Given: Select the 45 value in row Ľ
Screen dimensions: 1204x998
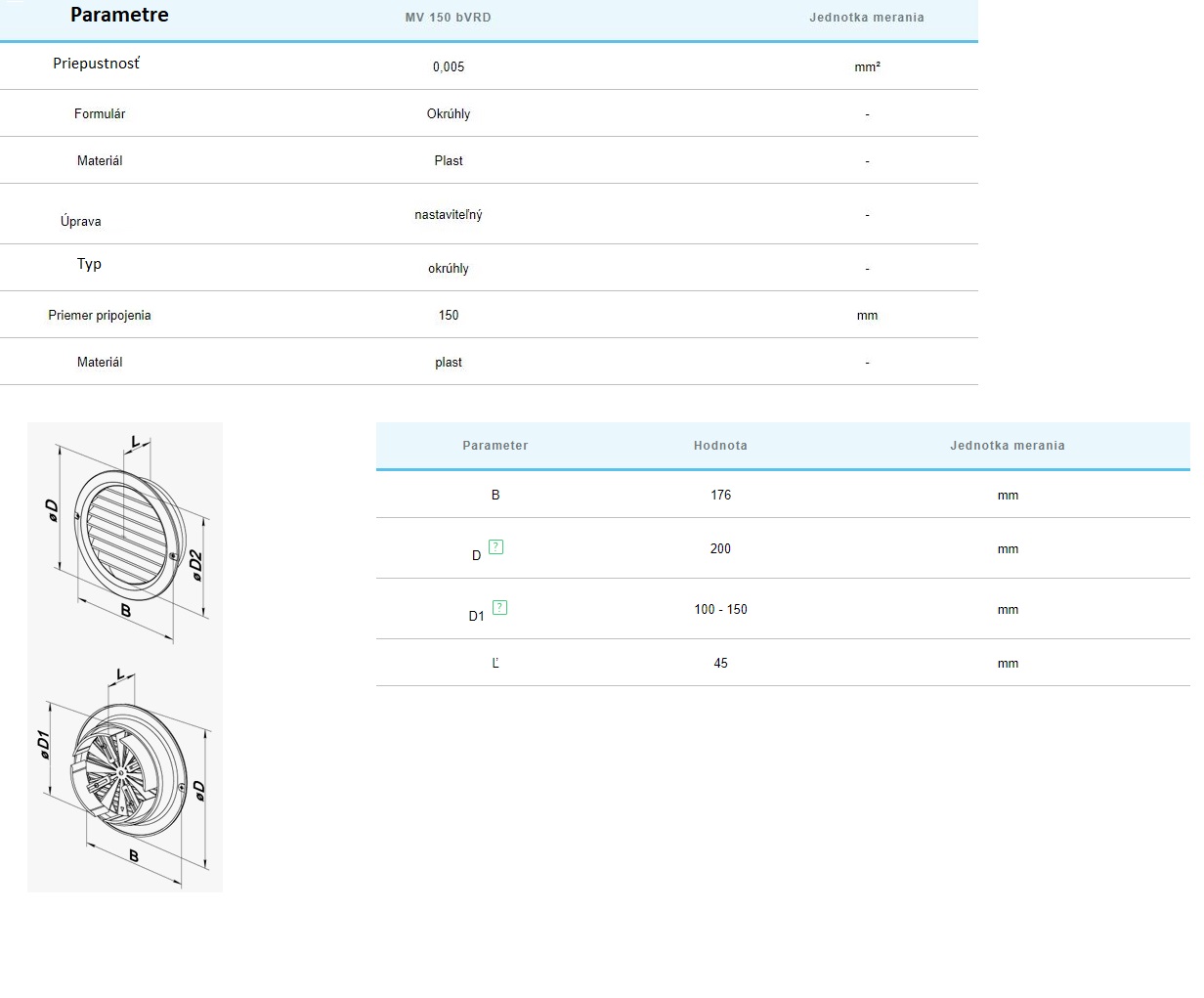Looking at the screenshot, I should coord(720,664).
